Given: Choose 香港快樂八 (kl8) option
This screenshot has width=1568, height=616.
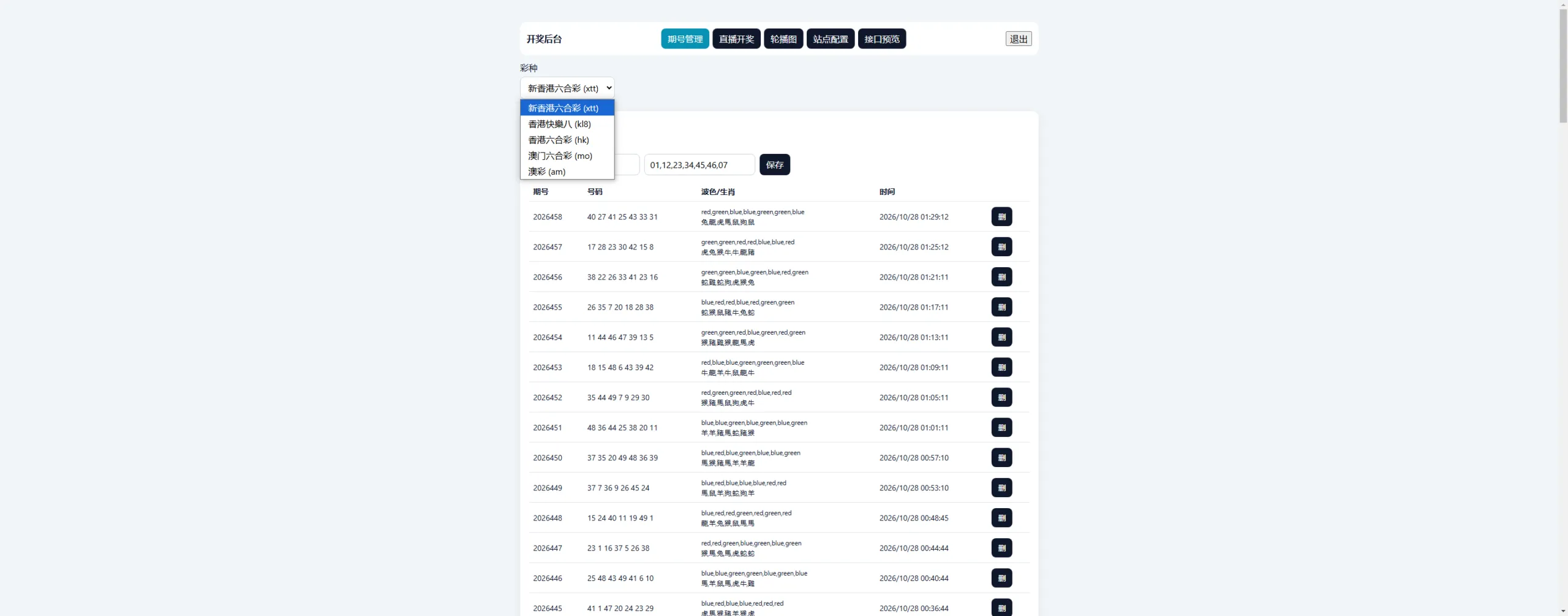Looking at the screenshot, I should click(567, 124).
